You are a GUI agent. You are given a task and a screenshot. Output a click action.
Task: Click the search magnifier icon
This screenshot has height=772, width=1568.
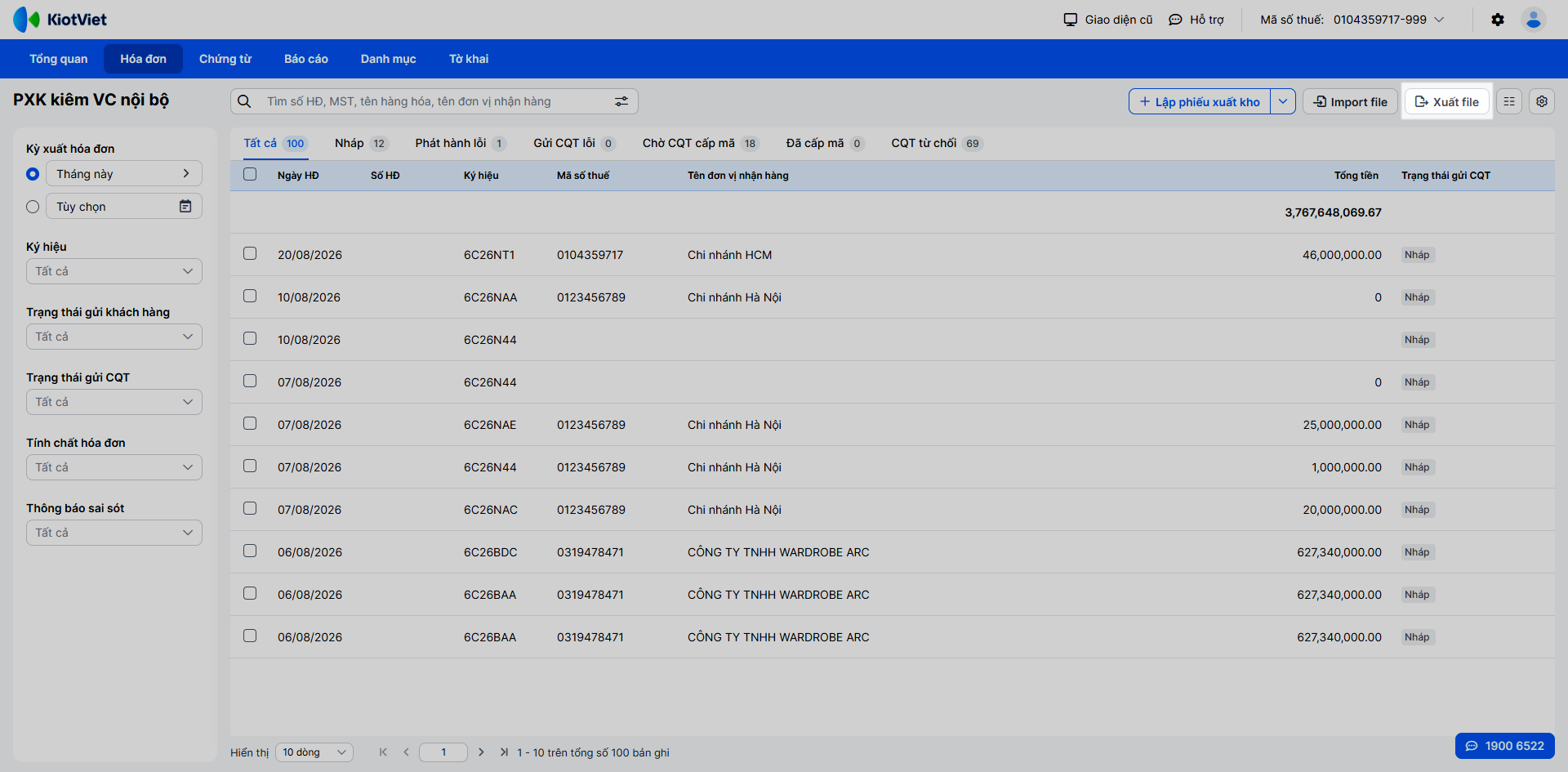click(x=244, y=101)
